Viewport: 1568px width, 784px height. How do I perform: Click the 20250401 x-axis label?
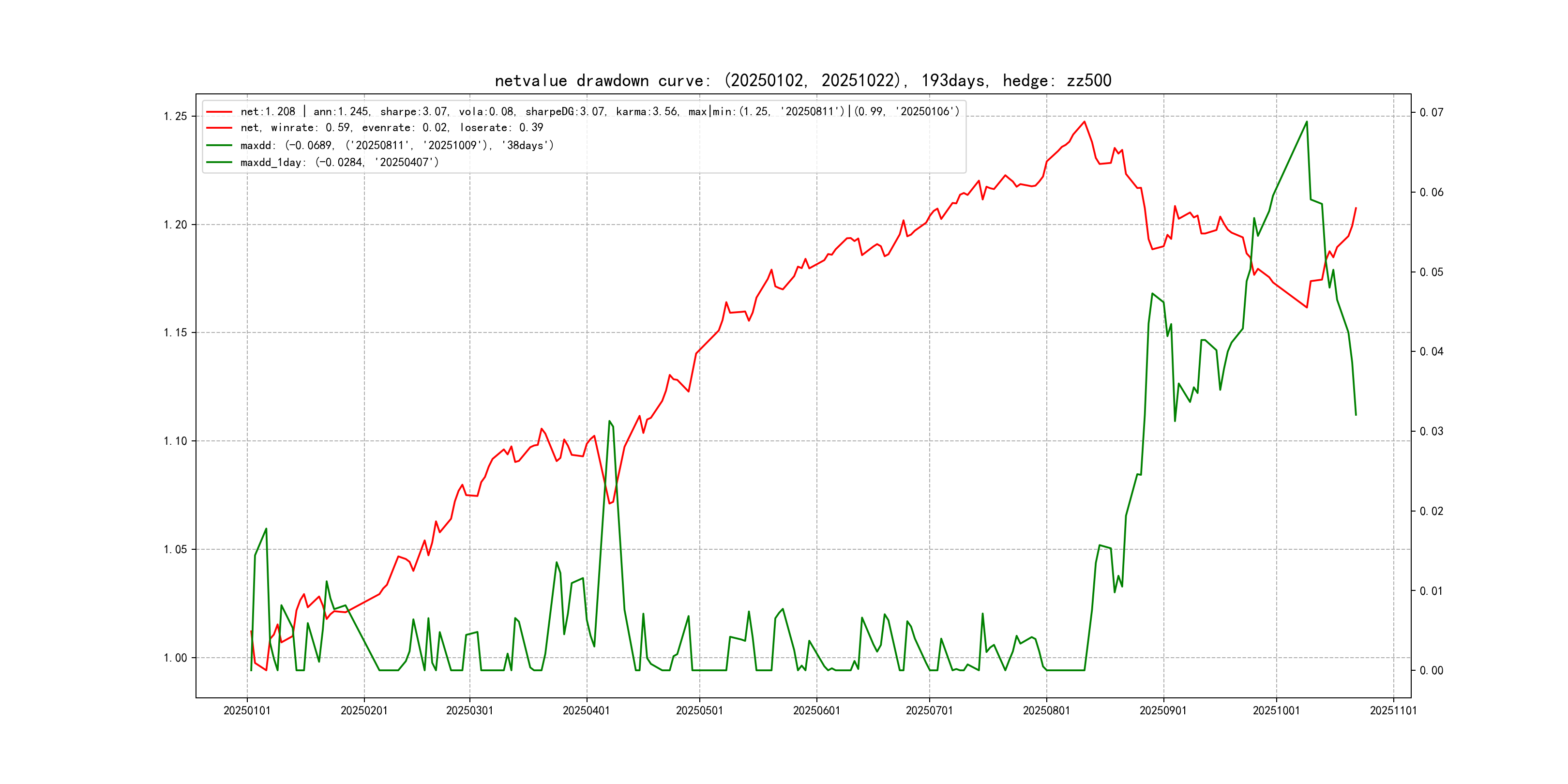click(x=586, y=710)
